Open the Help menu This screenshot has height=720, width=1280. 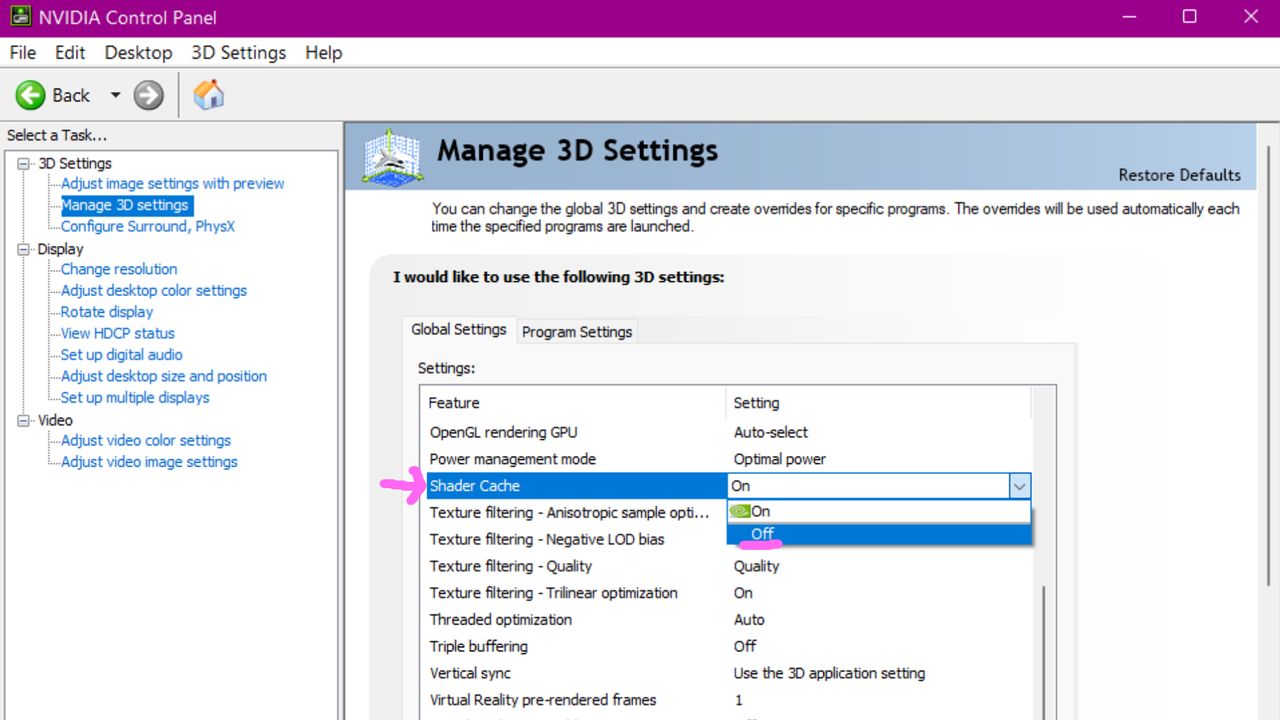(x=323, y=53)
